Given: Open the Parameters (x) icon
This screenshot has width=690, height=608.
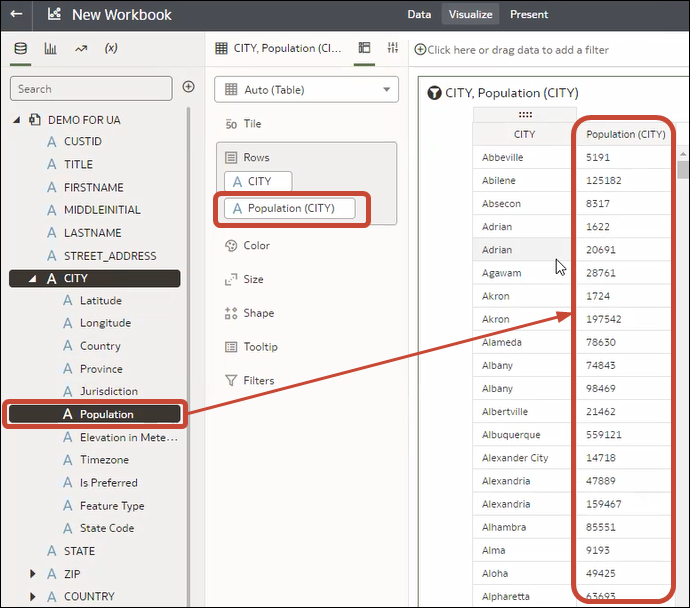Looking at the screenshot, I should click(111, 48).
